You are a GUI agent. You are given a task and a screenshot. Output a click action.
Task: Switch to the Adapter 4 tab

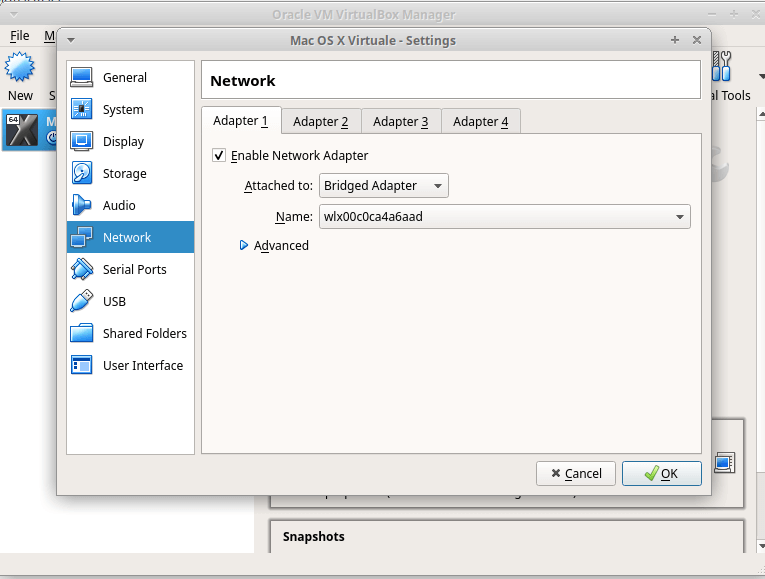tap(481, 121)
